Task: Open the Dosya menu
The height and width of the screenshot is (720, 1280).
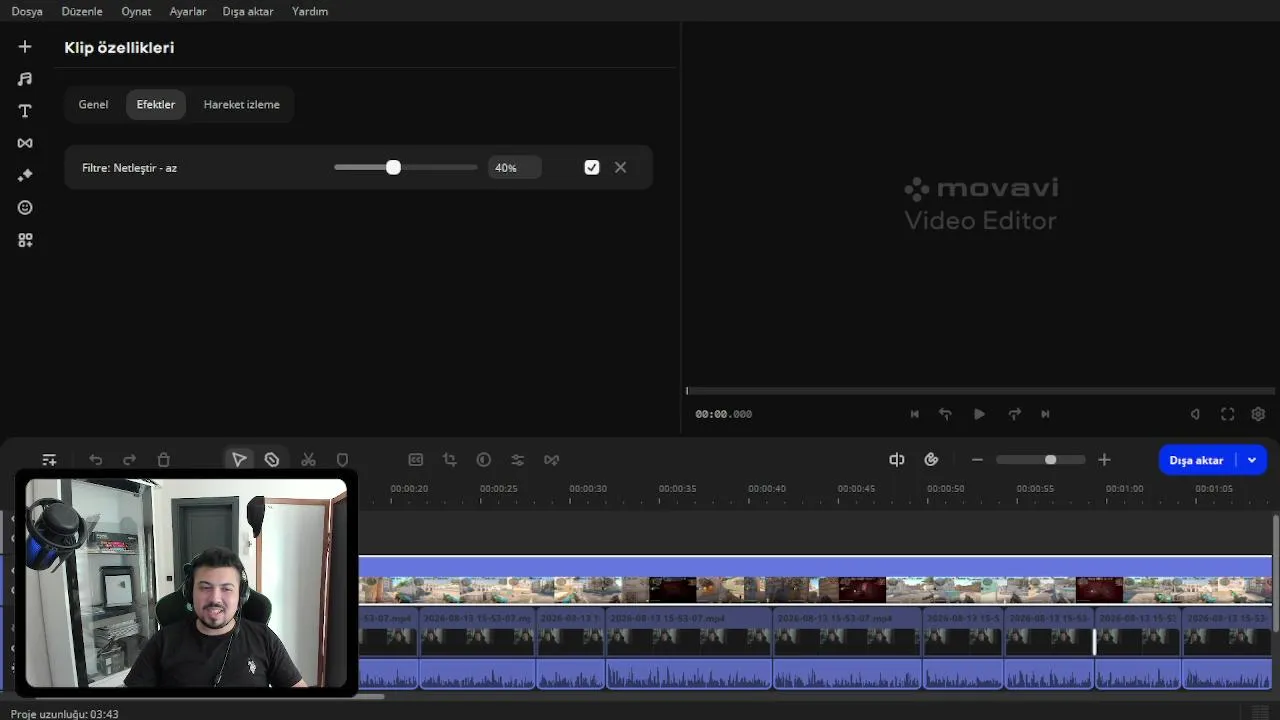Action: pos(27,11)
